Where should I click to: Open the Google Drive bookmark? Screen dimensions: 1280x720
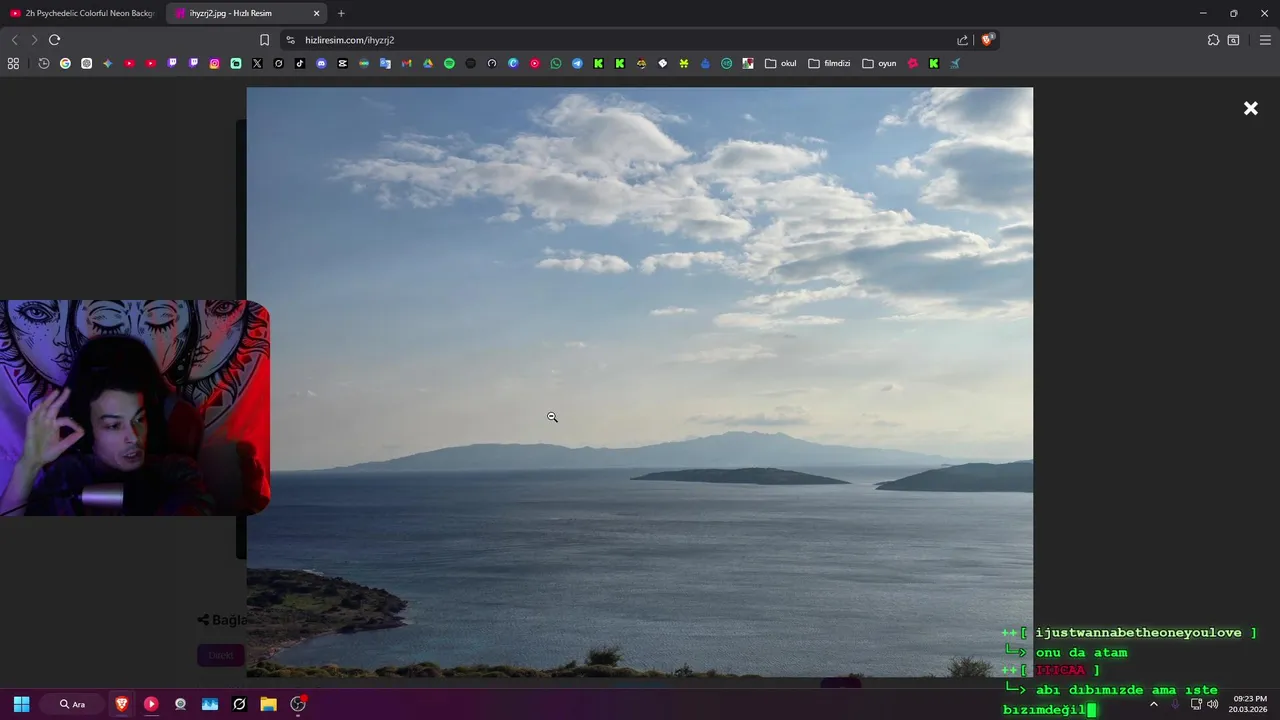click(x=428, y=63)
